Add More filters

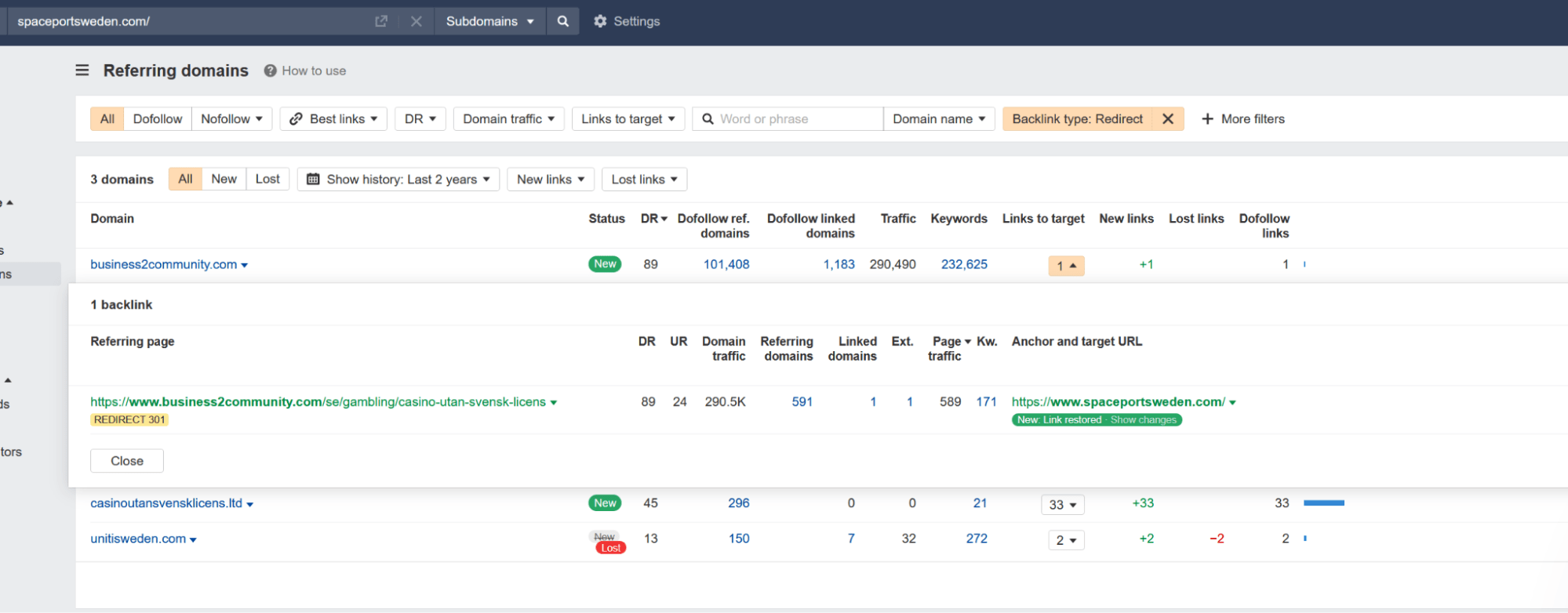pos(1243,119)
